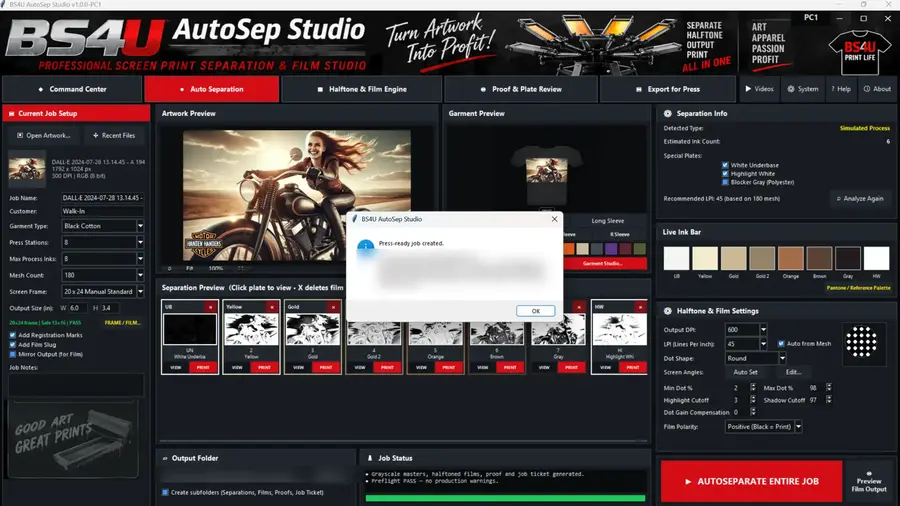The image size is (900, 506).
Task: Enable Mirror Output for Film
Action: pos(13,354)
